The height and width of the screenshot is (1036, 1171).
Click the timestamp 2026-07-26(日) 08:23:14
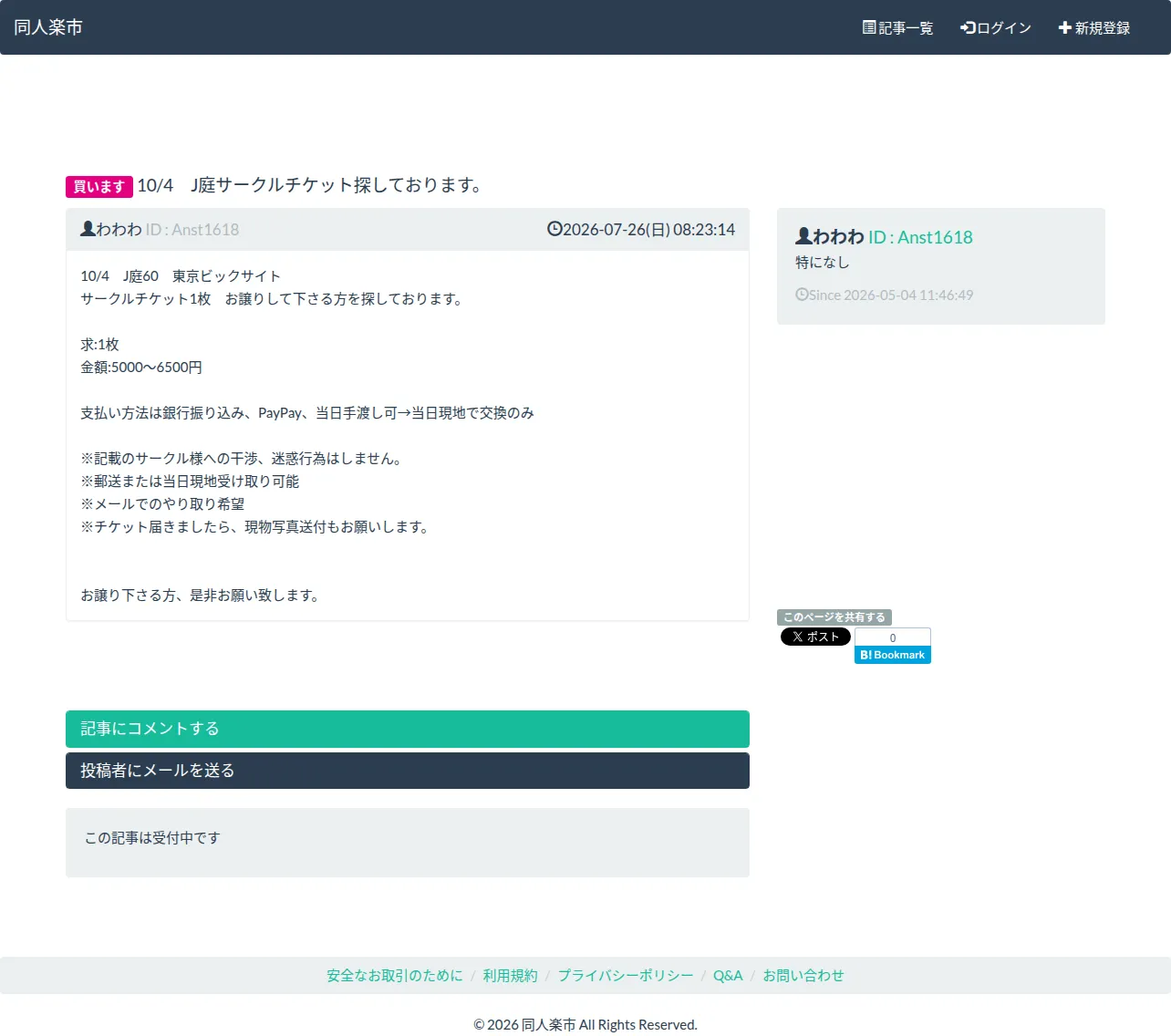(648, 230)
